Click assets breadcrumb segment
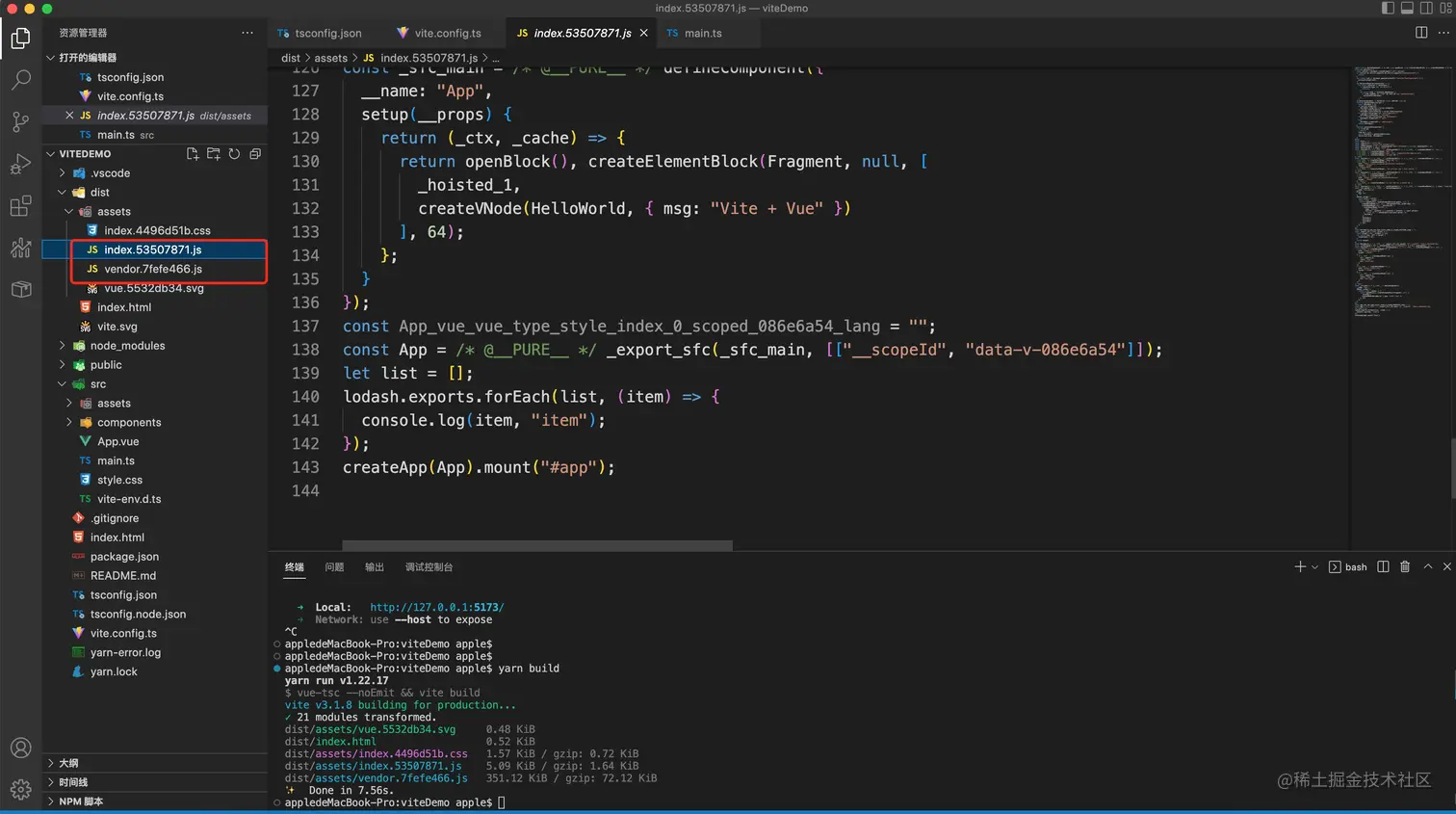Screen dimensions: 1456x814 click(330, 59)
